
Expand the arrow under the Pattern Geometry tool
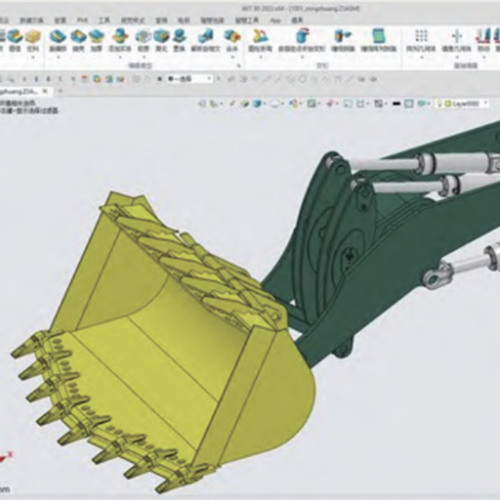pyautogui.click(x=421, y=57)
